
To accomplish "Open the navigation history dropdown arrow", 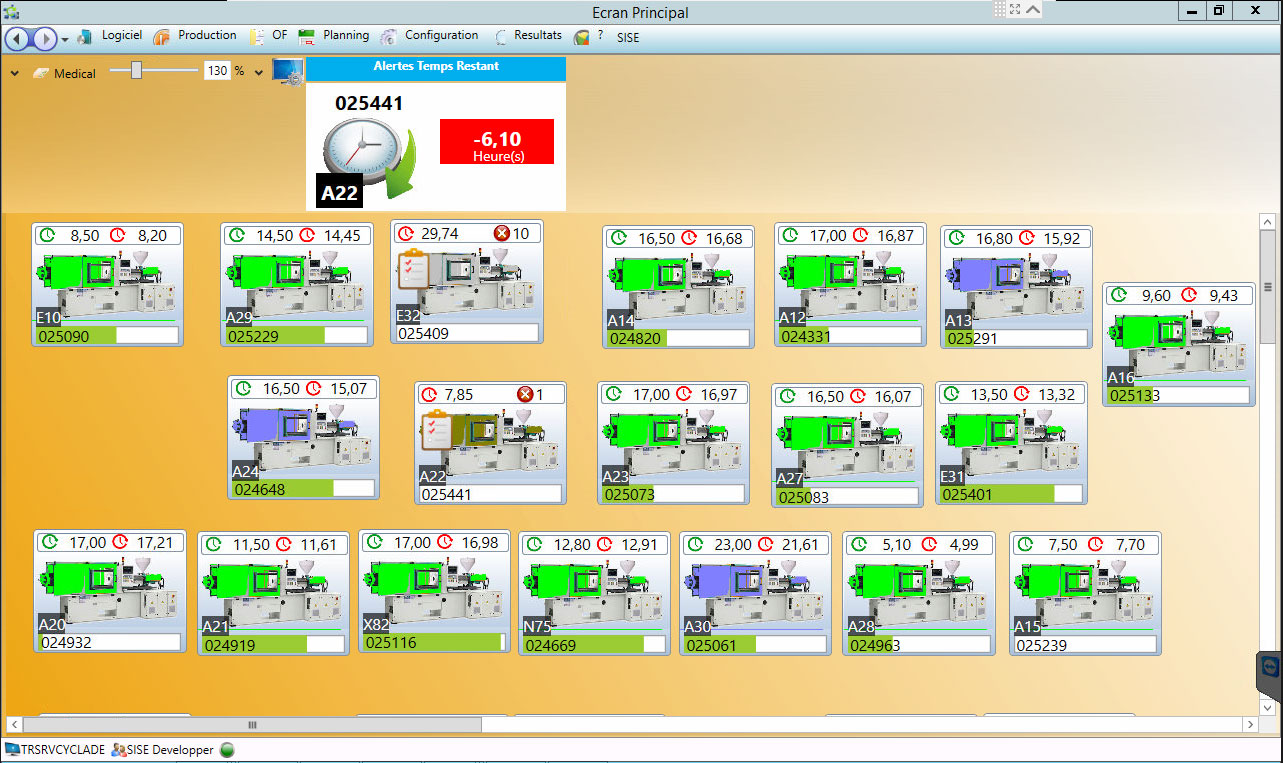I will tap(65, 40).
